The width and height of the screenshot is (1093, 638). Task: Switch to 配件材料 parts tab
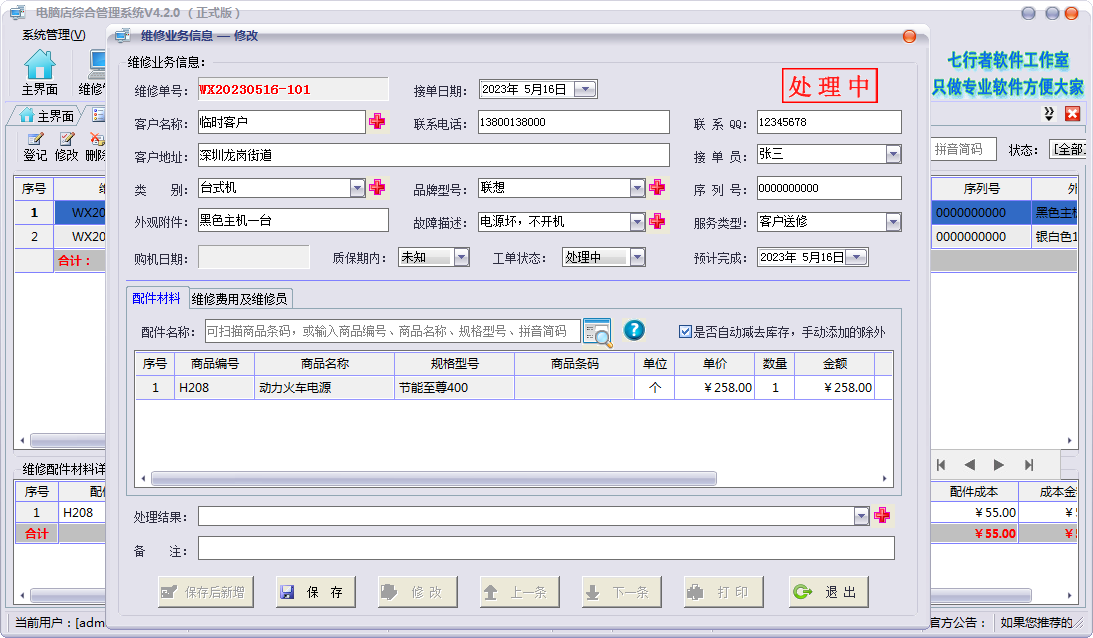156,298
